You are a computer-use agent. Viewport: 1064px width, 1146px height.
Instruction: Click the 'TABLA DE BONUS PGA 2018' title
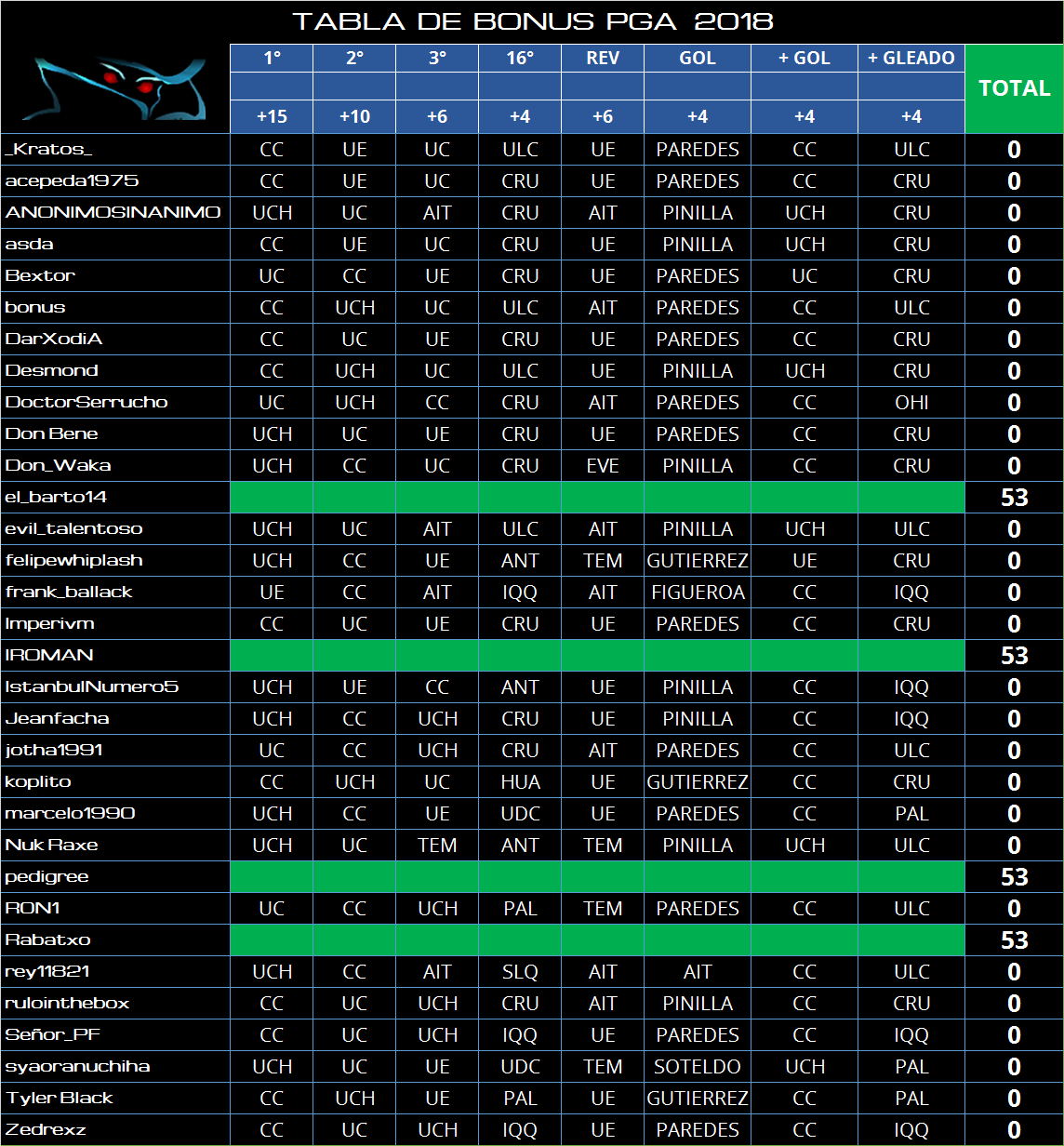[x=533, y=21]
